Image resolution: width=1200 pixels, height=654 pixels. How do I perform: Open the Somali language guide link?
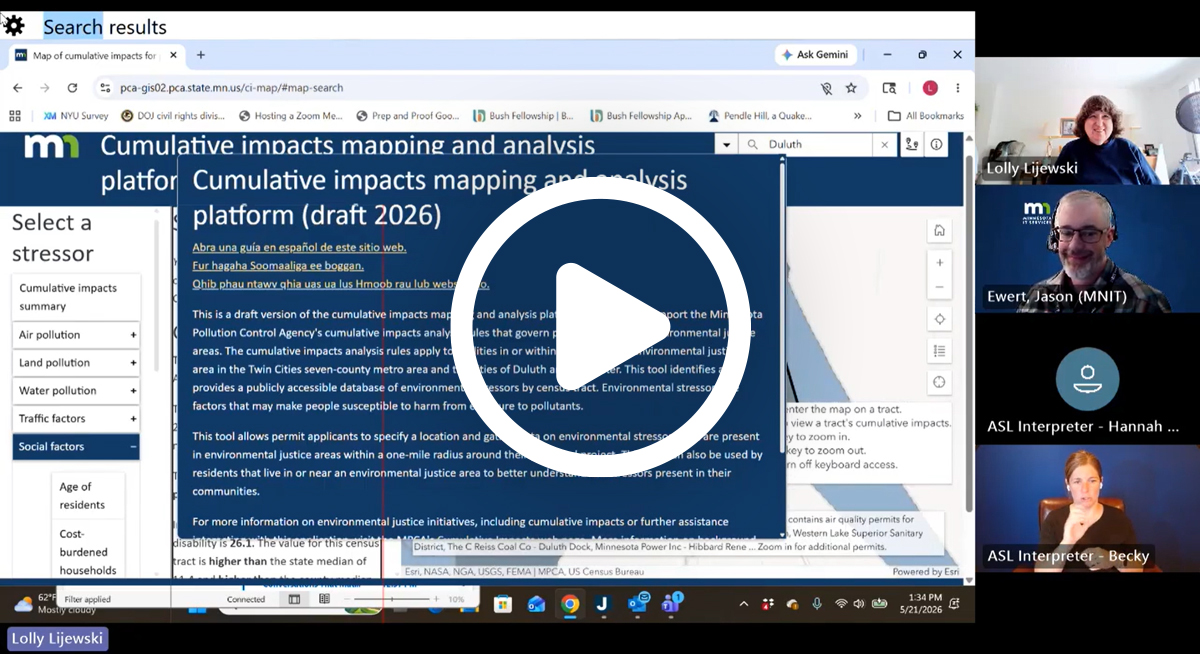(278, 266)
